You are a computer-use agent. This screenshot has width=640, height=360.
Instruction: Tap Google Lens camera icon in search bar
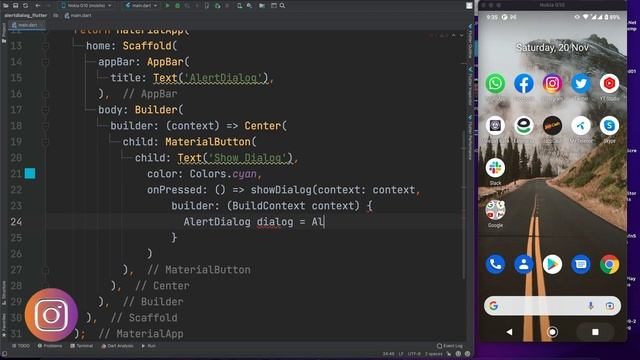point(610,306)
